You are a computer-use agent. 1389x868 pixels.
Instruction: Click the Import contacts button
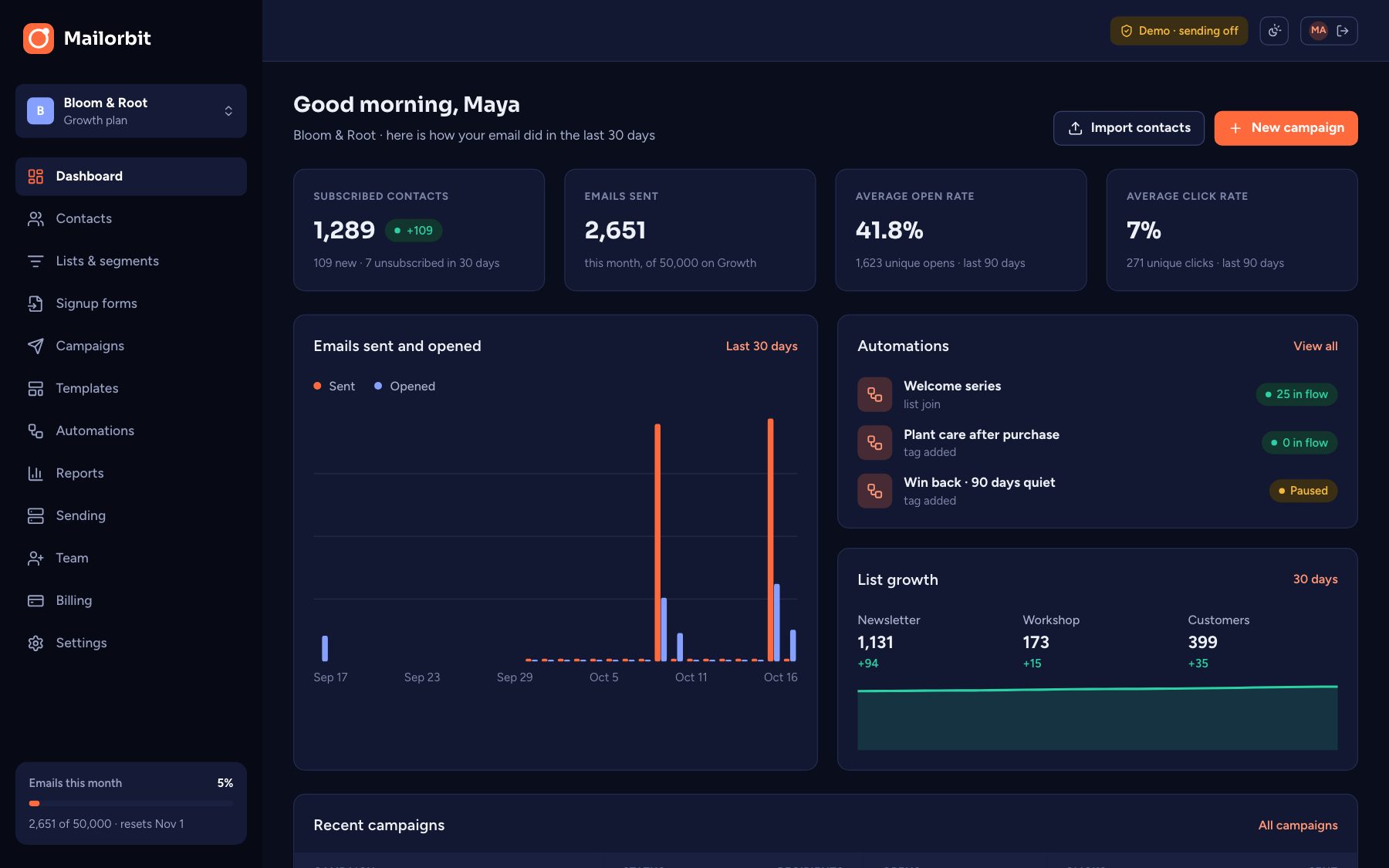coord(1128,128)
